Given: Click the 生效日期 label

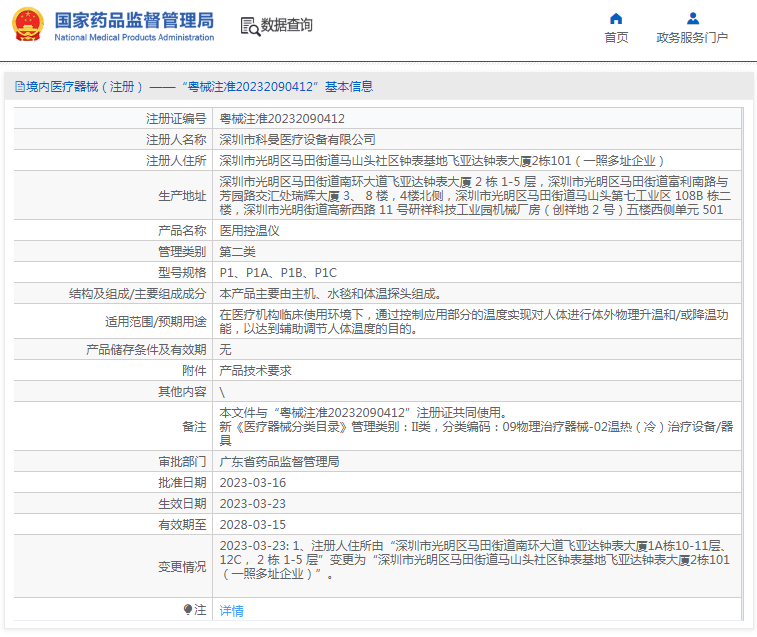Looking at the screenshot, I should click(x=182, y=504).
